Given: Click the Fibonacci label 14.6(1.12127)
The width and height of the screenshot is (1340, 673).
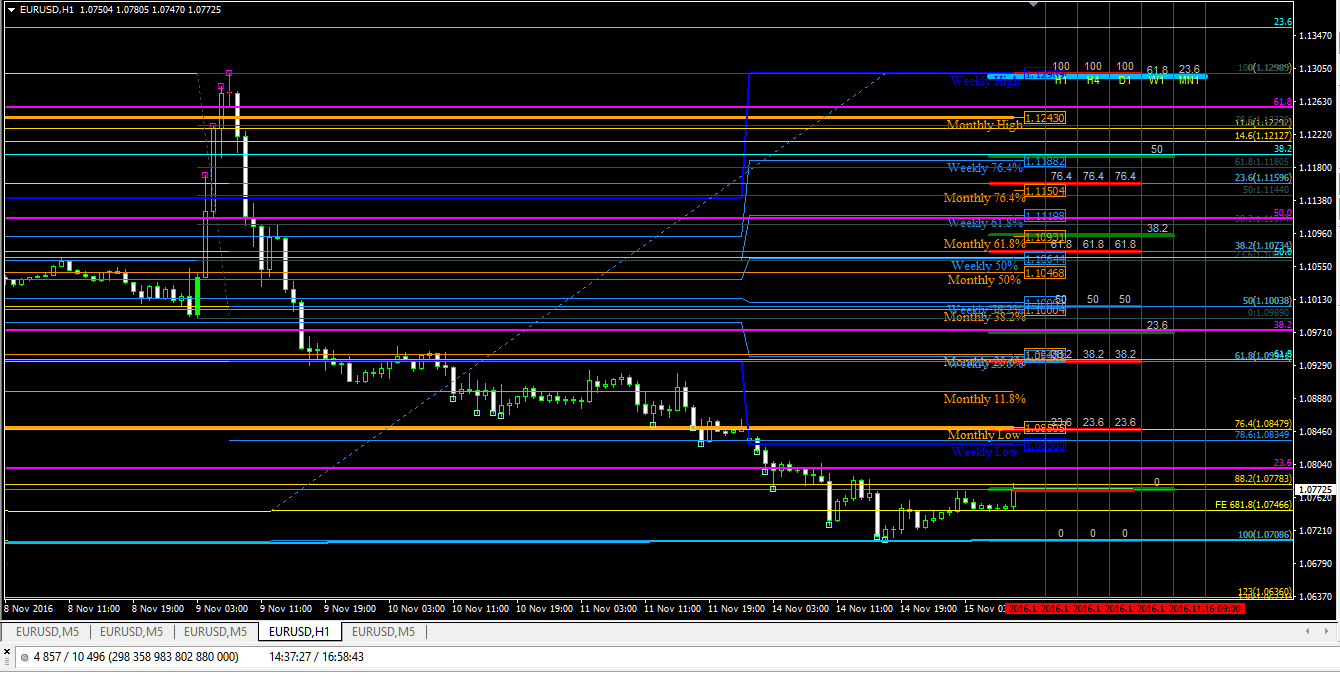Looking at the screenshot, I should [1264, 135].
